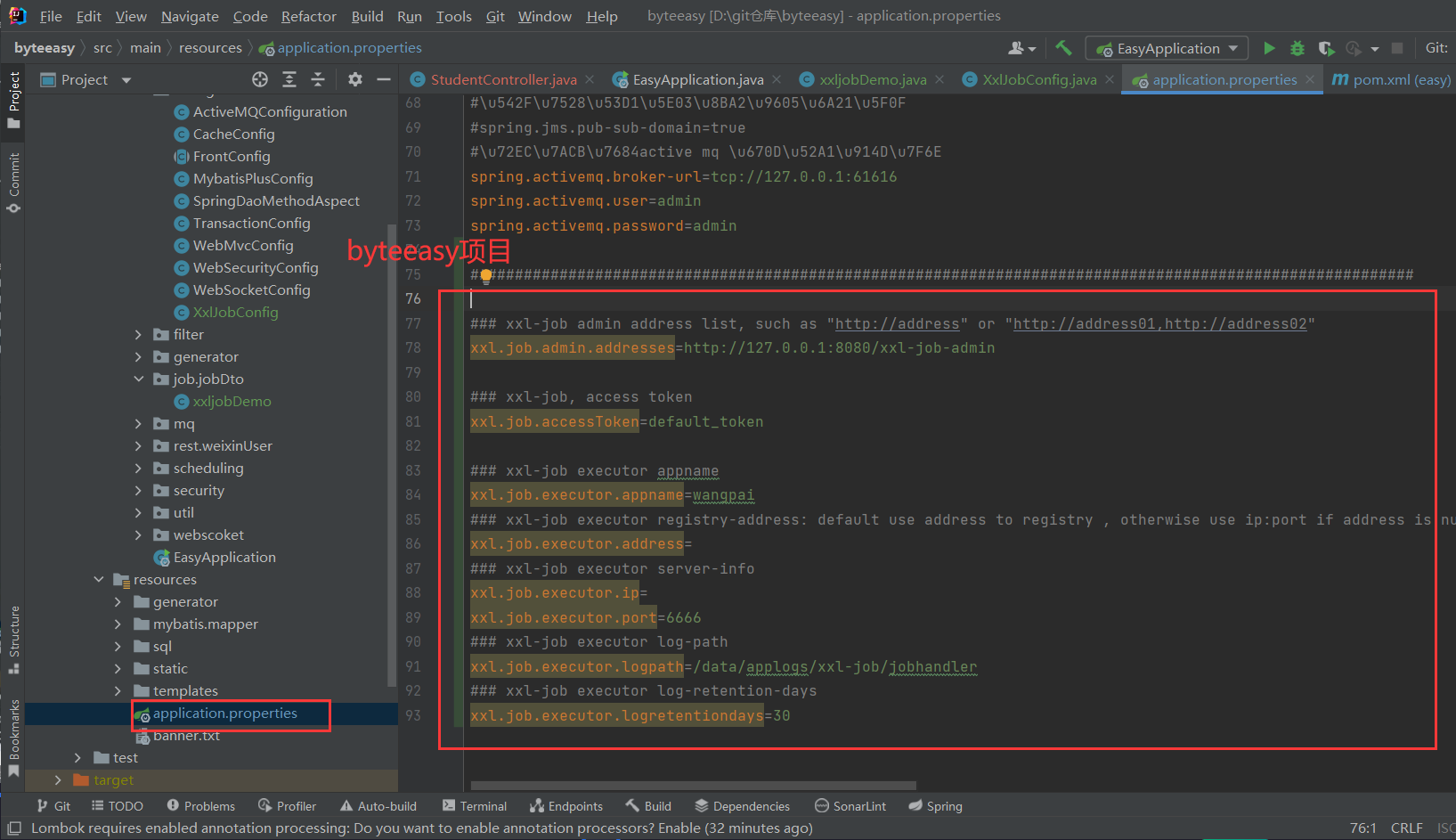Open the Navigate menu
This screenshot has height=840, width=1456.
pos(190,16)
